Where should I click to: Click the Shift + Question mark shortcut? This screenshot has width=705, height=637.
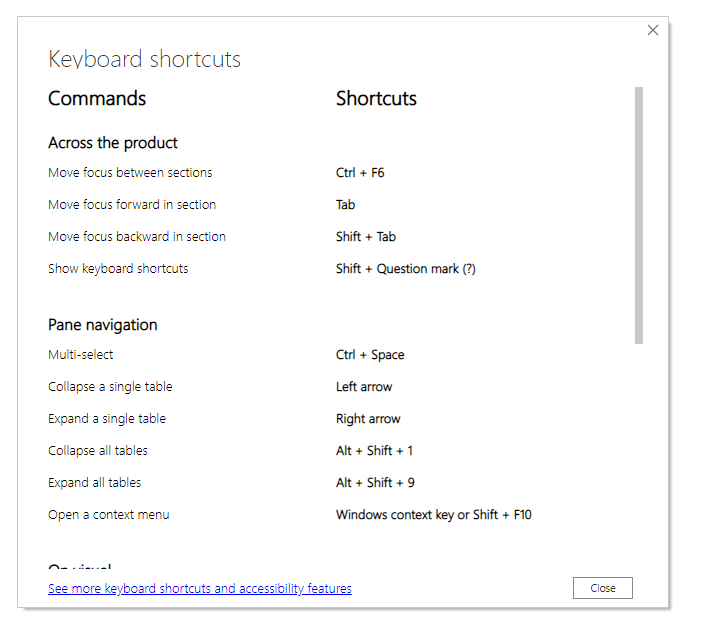pos(406,269)
